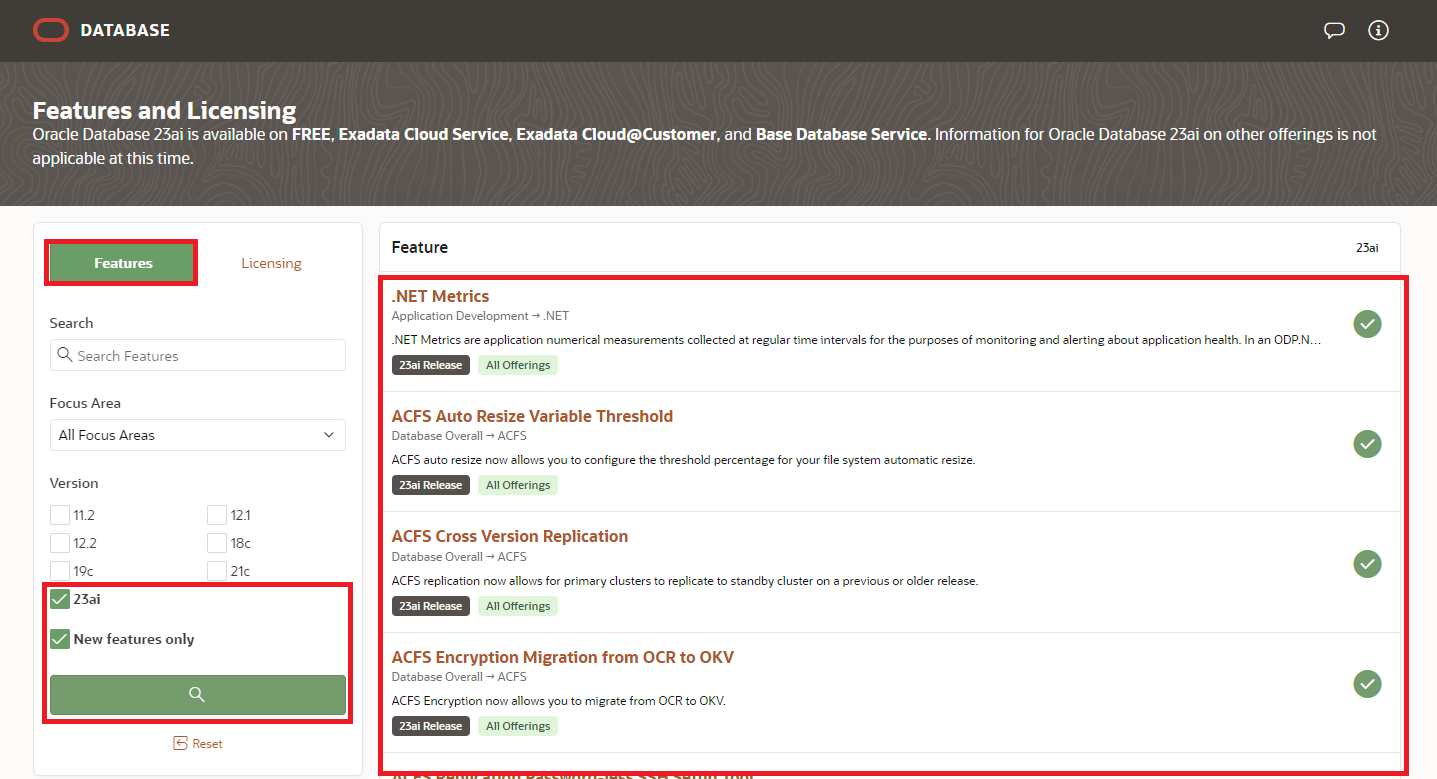The image size is (1437, 779).
Task: Click All Offerings tag under .NET Metrics
Action: tap(518, 365)
